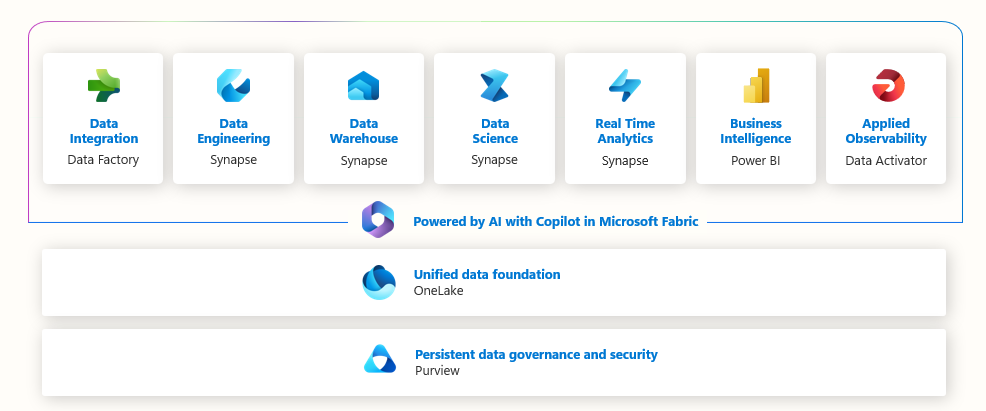
Task: Select the Applied Observability title
Action: click(886, 131)
